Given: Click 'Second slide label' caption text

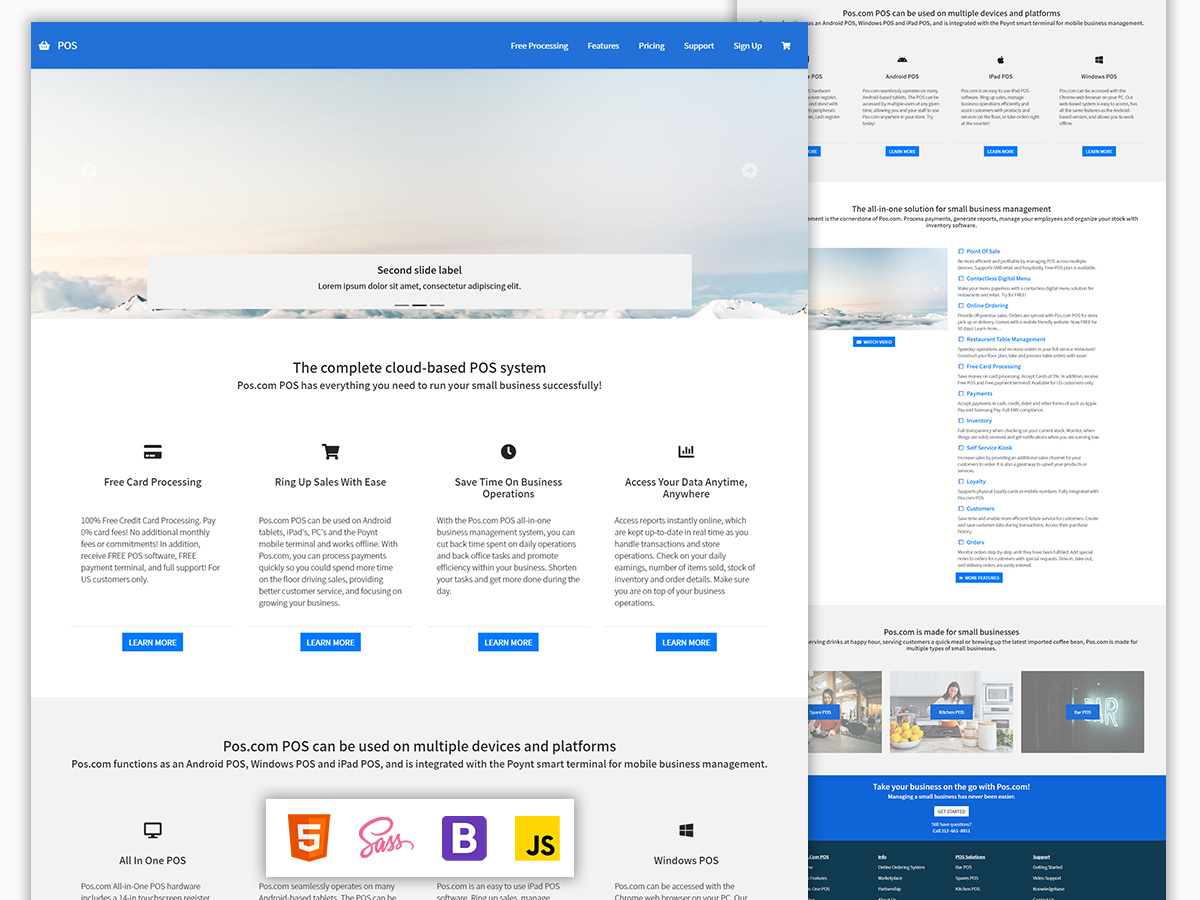Looking at the screenshot, I should 419,270.
